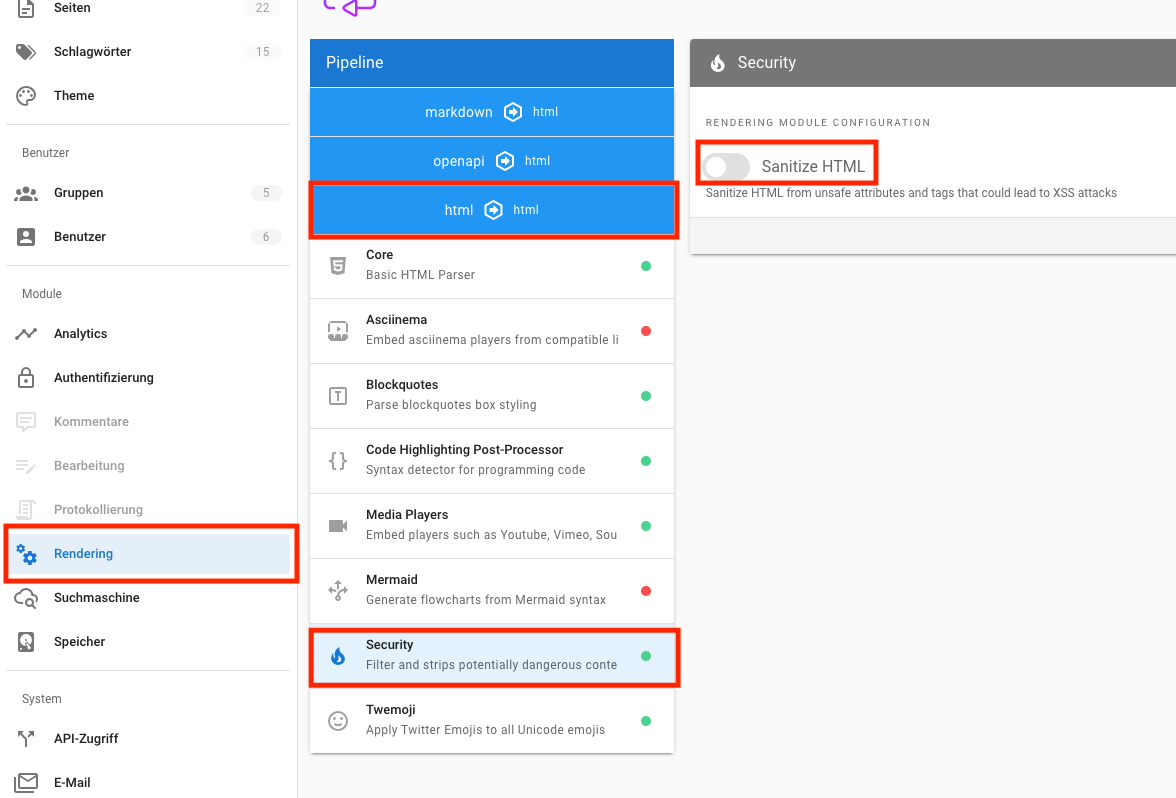Click the Seiten page icon

26,8
